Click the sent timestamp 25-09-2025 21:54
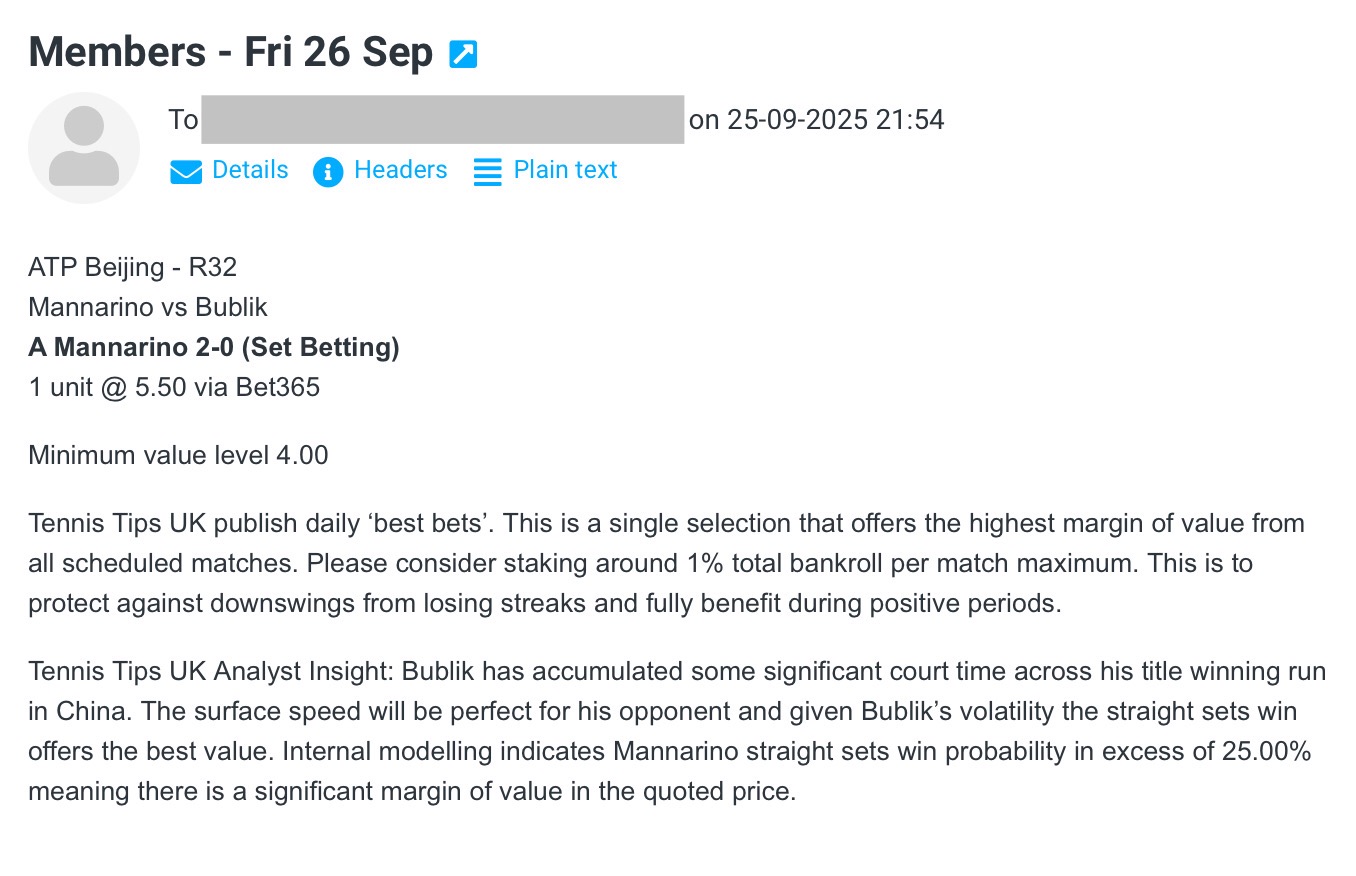Viewport: 1356px width, 876px height. pos(835,120)
